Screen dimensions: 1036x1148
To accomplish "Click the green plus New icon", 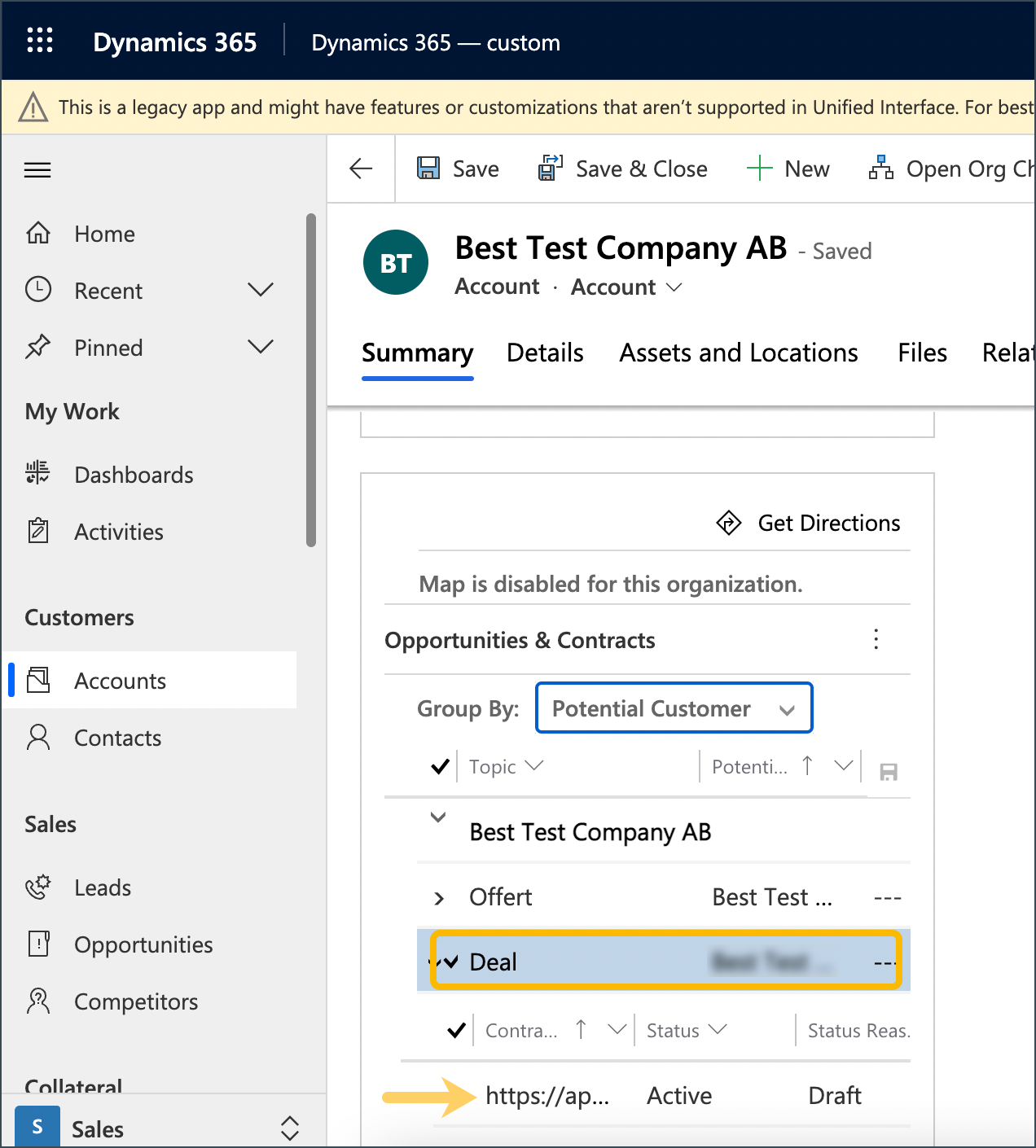I will (x=759, y=169).
